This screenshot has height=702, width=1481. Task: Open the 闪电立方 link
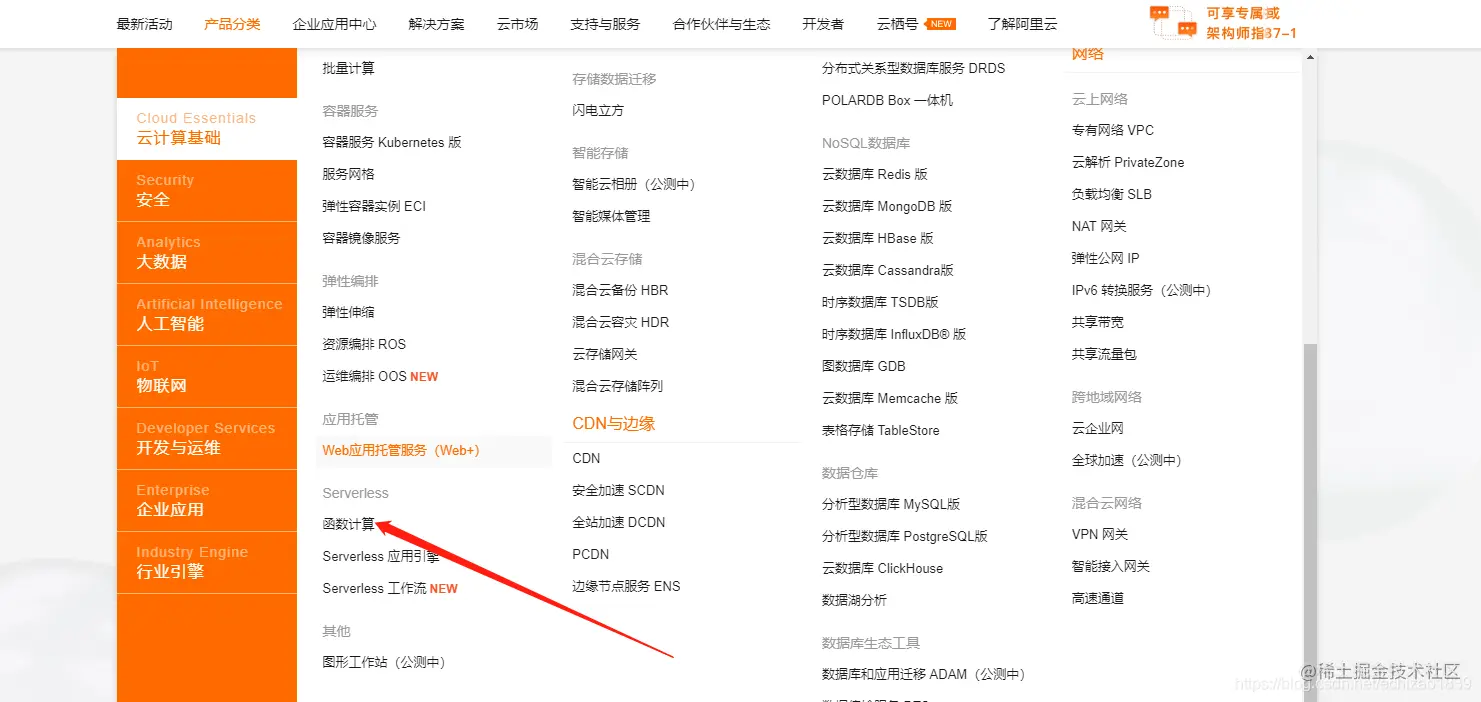[x=598, y=110]
